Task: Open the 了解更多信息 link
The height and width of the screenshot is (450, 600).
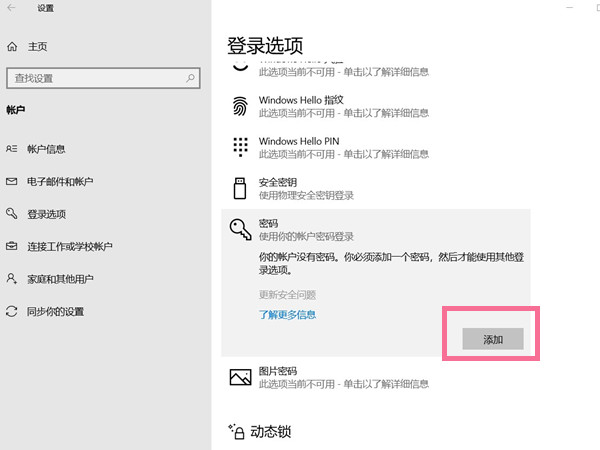Action: (x=287, y=314)
